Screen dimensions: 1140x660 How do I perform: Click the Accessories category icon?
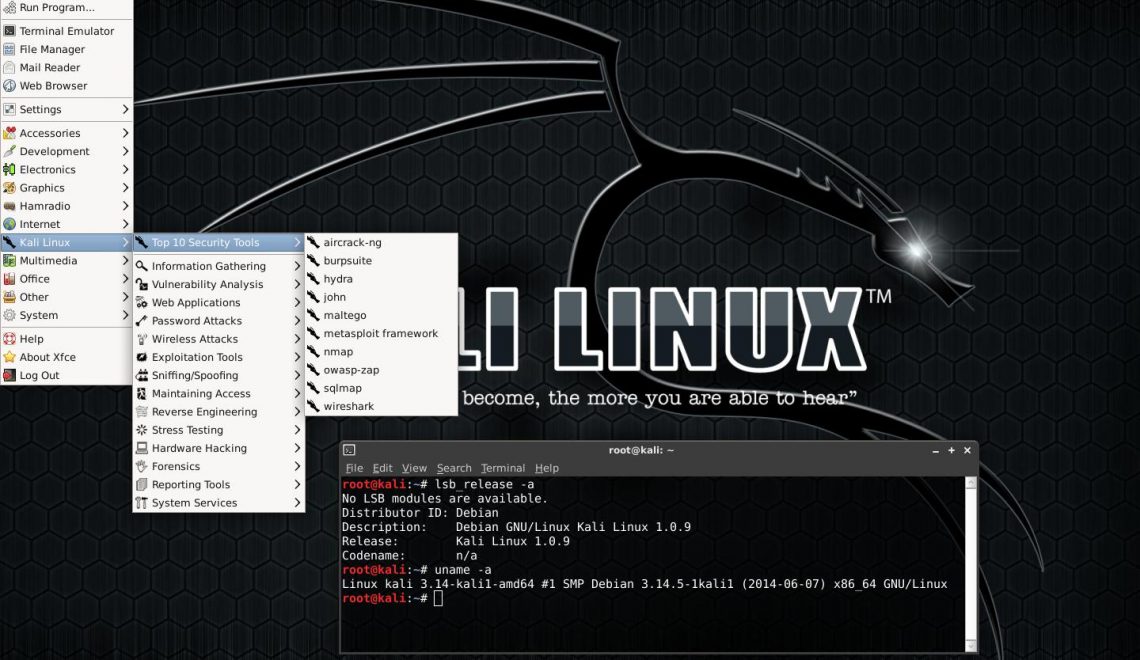pos(9,133)
